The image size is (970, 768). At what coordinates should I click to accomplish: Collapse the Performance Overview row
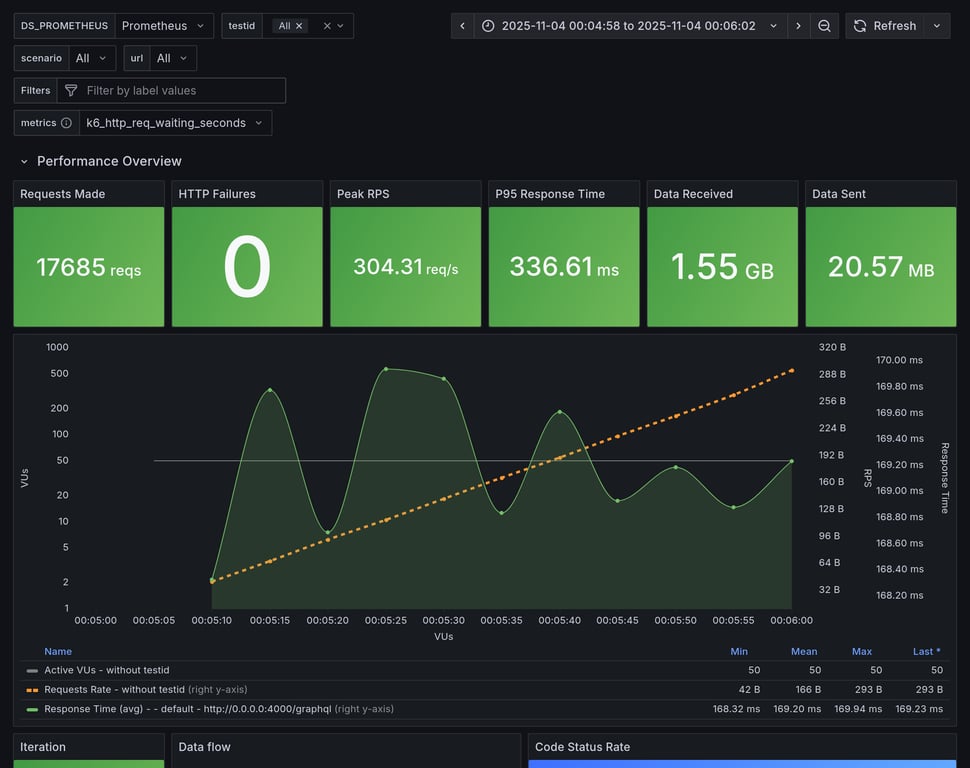pos(24,161)
